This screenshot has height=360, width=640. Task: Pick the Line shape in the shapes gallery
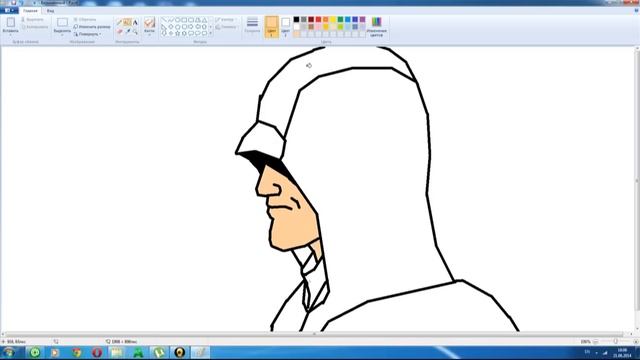pyautogui.click(x=164, y=20)
